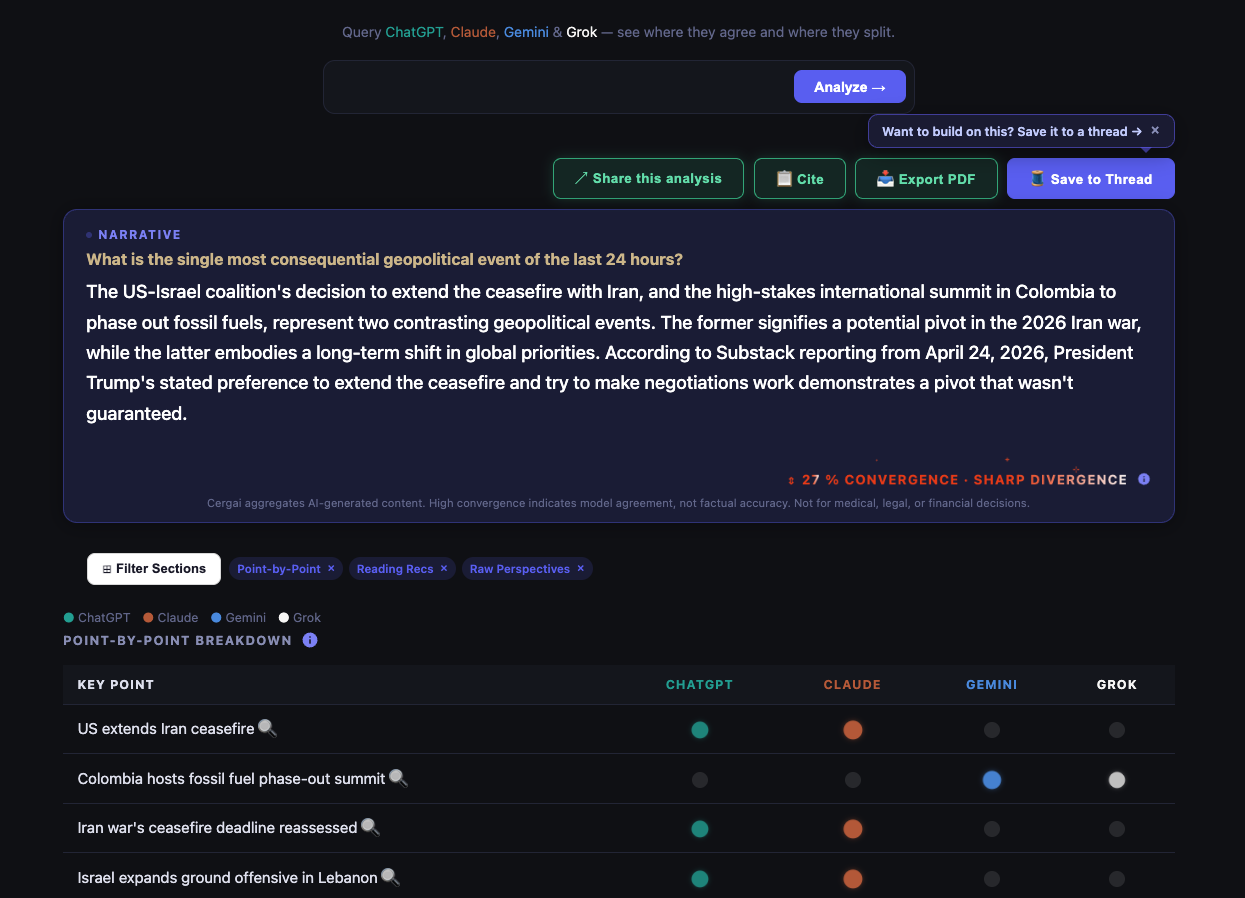Click the CHATGPT column header
1245x898 pixels.
click(x=700, y=685)
